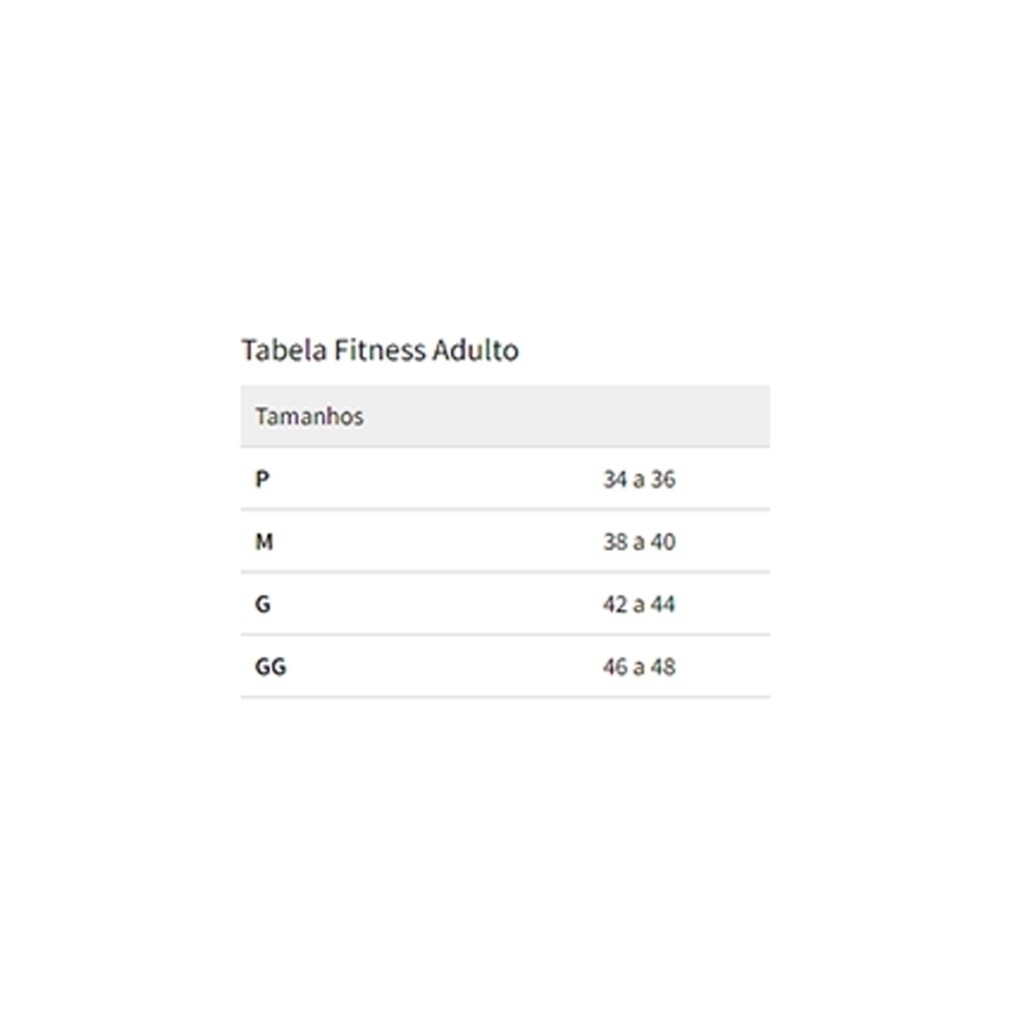The height and width of the screenshot is (1024, 1024).
Task: Click the "Tamanhos" column header
Action: click(309, 417)
